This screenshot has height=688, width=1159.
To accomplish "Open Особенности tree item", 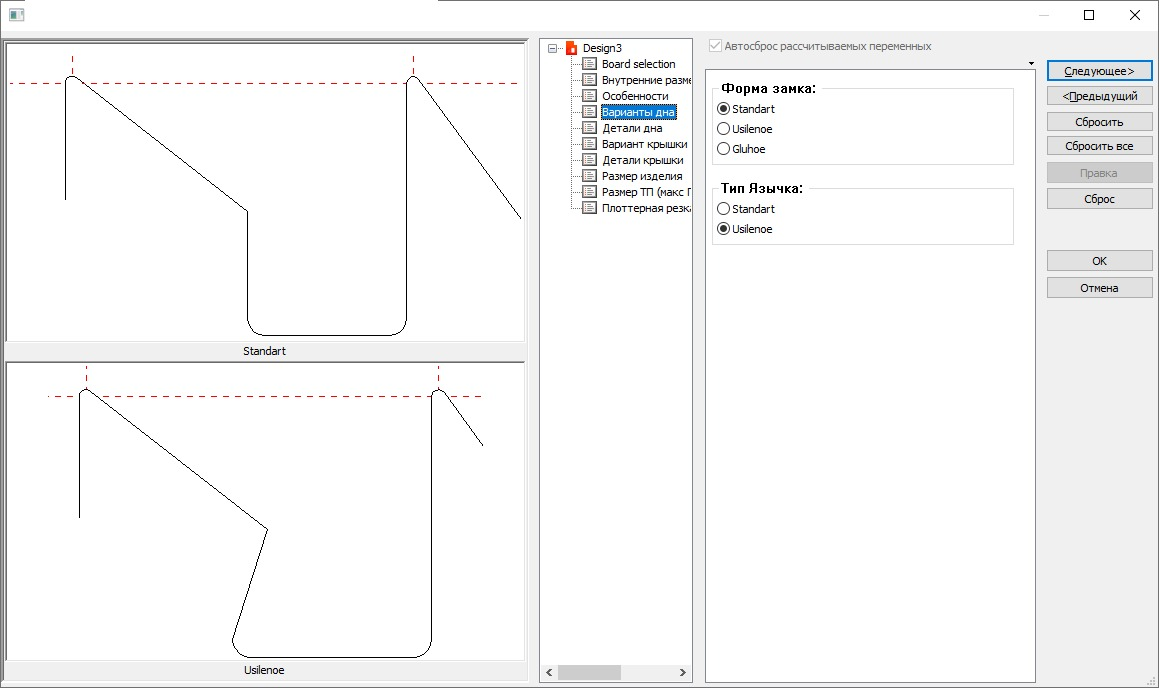I will (635, 96).
